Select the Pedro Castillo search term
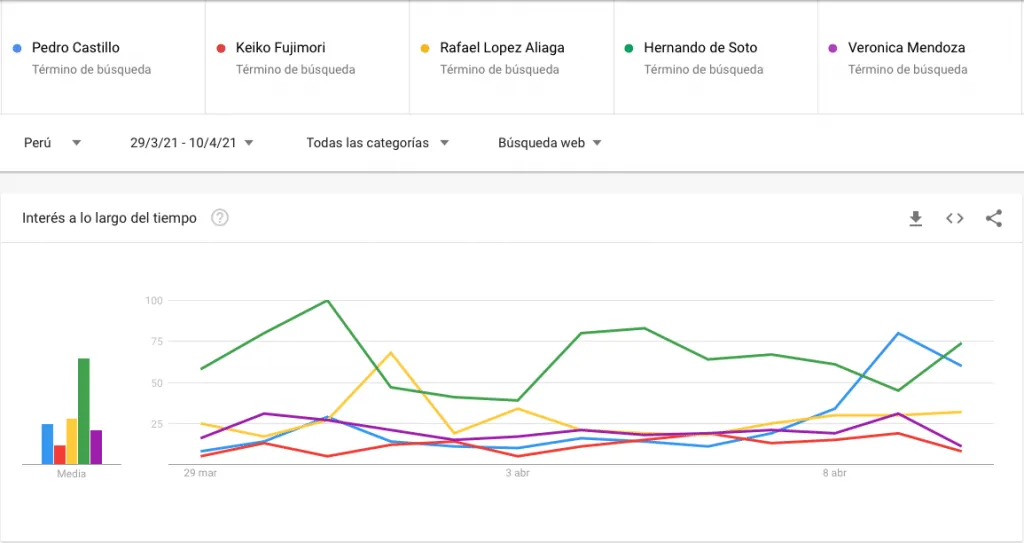 pos(76,48)
